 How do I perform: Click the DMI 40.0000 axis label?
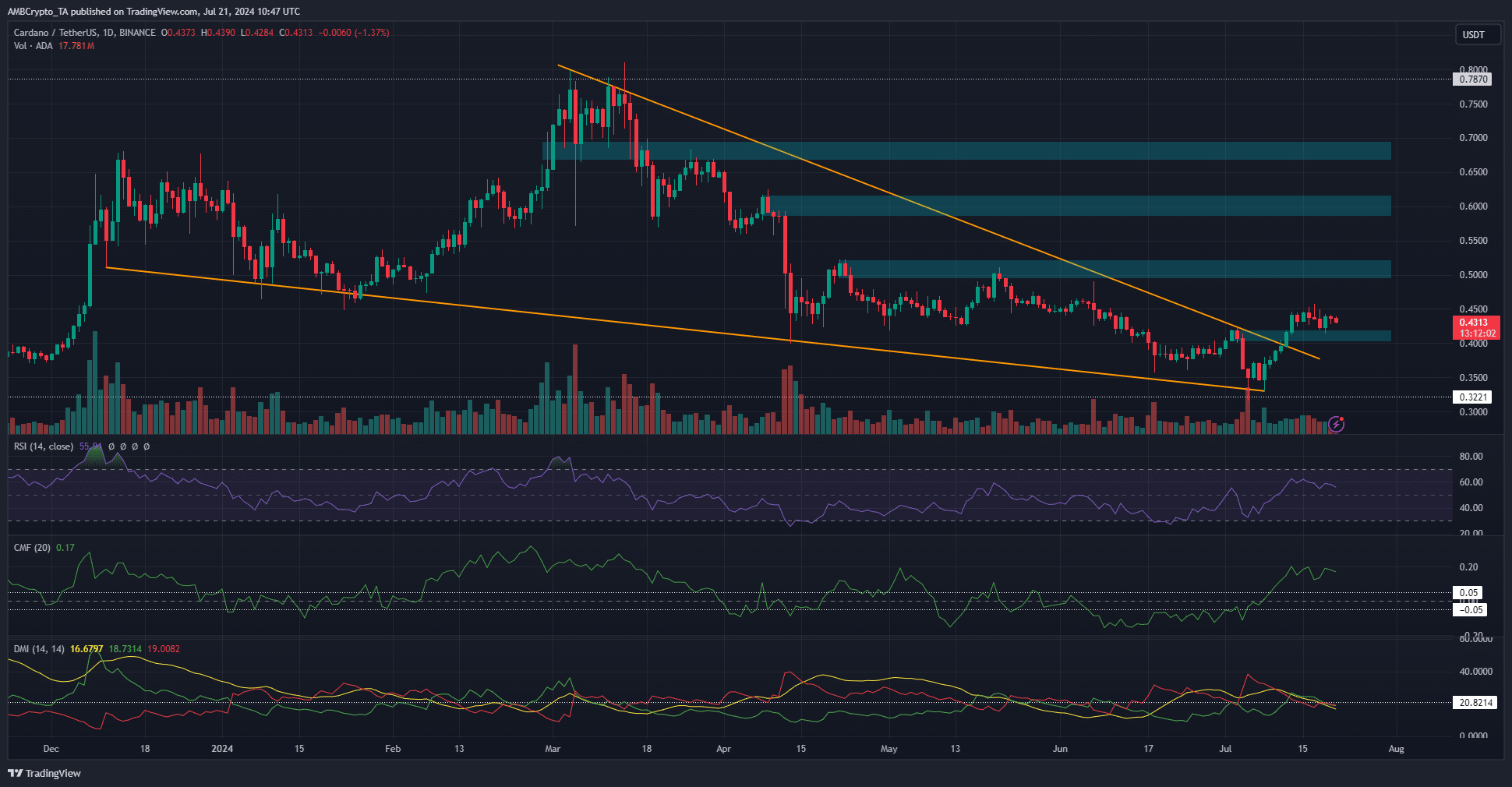(x=1475, y=672)
